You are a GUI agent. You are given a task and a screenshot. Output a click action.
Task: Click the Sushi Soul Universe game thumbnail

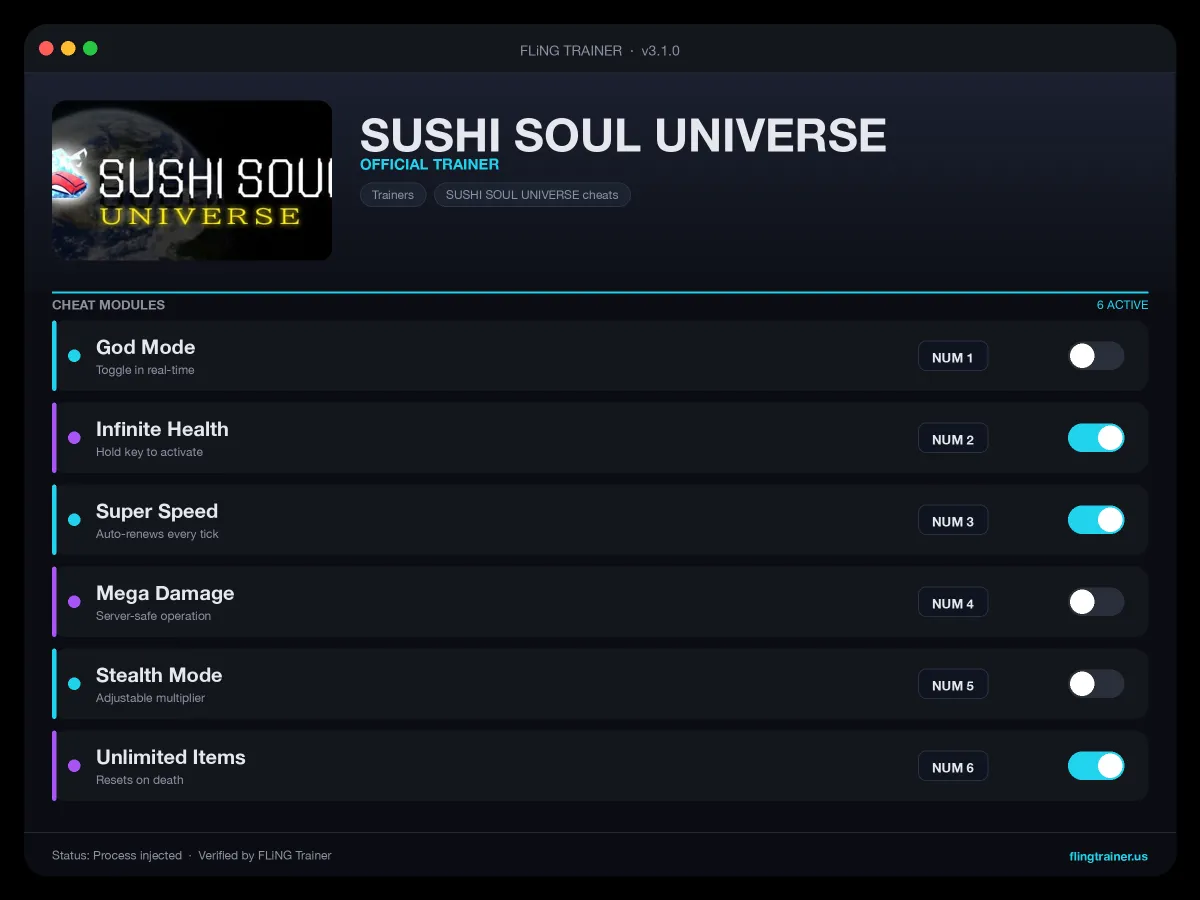click(192, 180)
